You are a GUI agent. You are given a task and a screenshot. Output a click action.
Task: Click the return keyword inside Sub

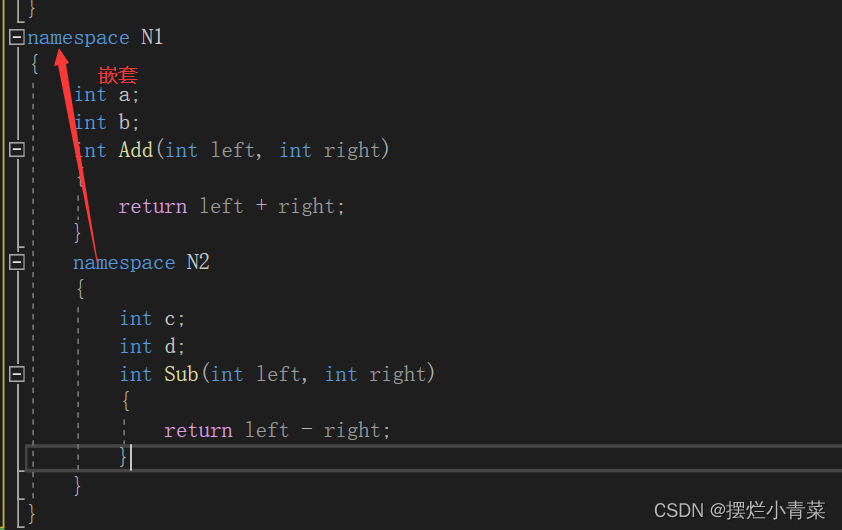[198, 430]
